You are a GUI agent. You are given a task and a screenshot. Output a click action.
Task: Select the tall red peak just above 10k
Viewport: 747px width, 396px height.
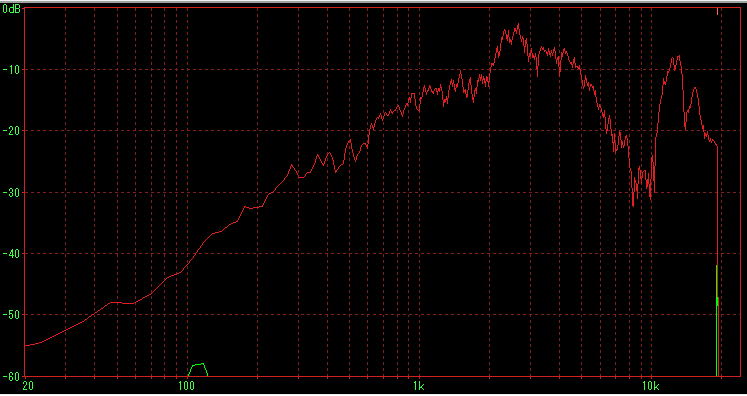tap(677, 58)
